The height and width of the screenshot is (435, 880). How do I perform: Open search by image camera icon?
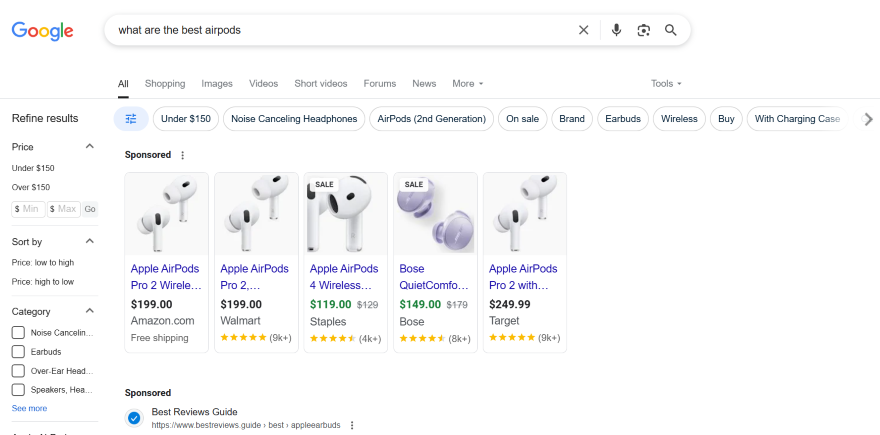coord(643,30)
